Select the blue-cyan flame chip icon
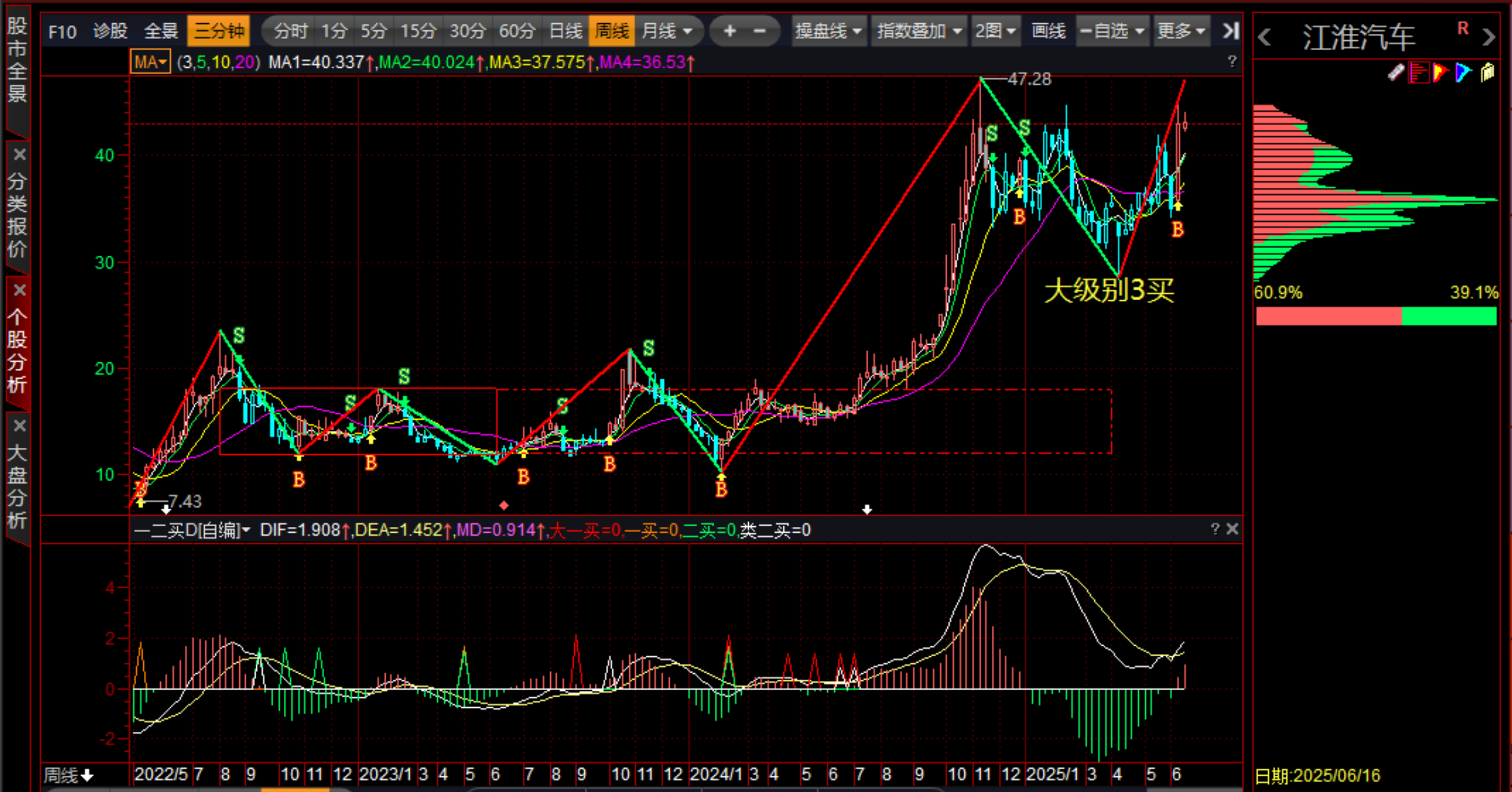 tap(1464, 73)
